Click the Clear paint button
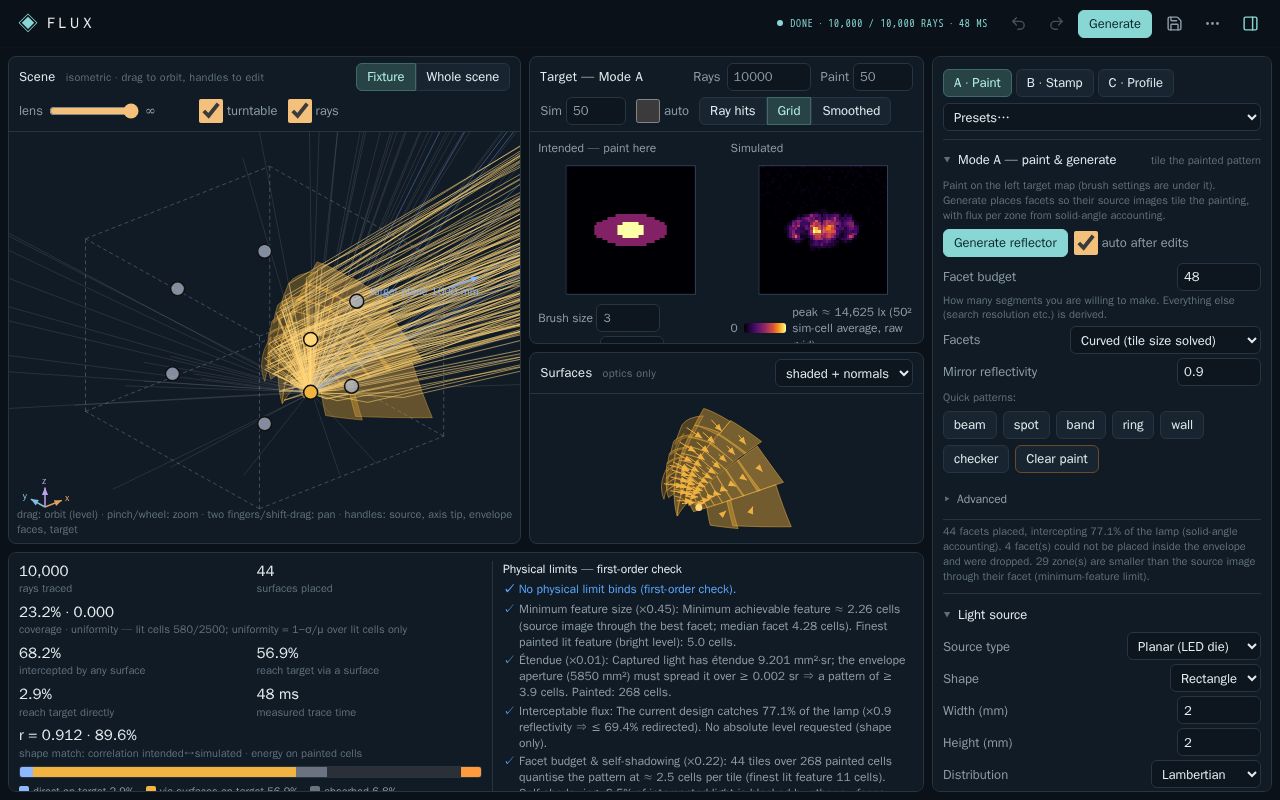Image resolution: width=1280 pixels, height=800 pixels. click(1057, 459)
